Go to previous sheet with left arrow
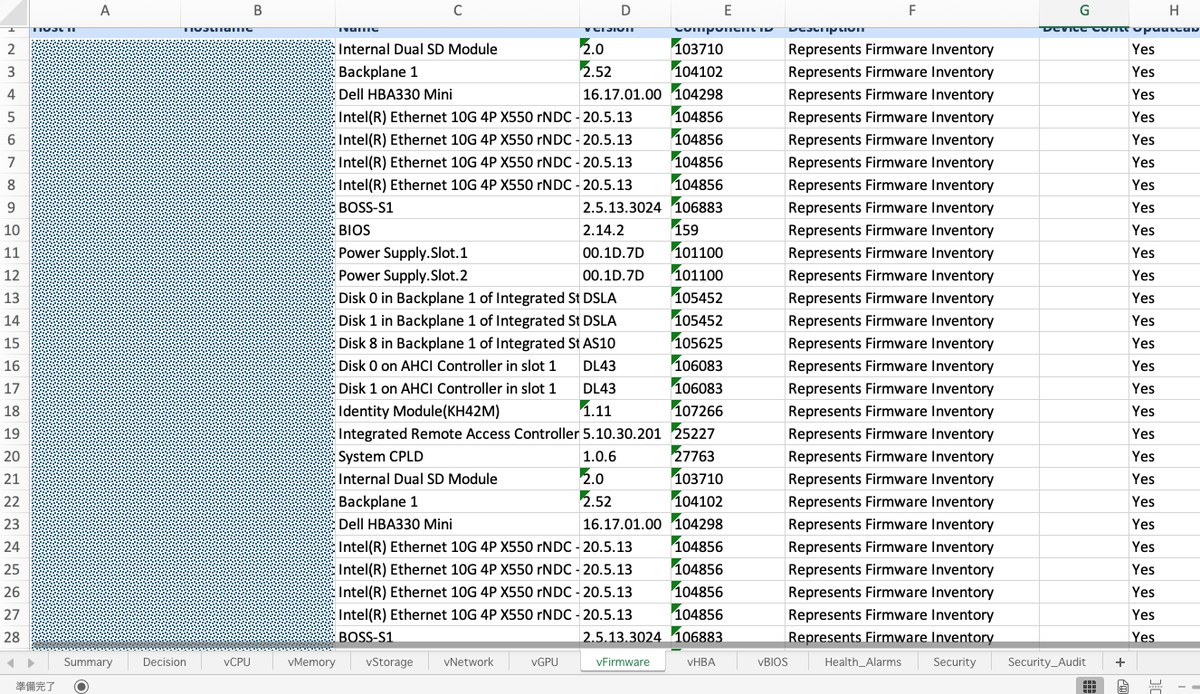 click(x=12, y=662)
